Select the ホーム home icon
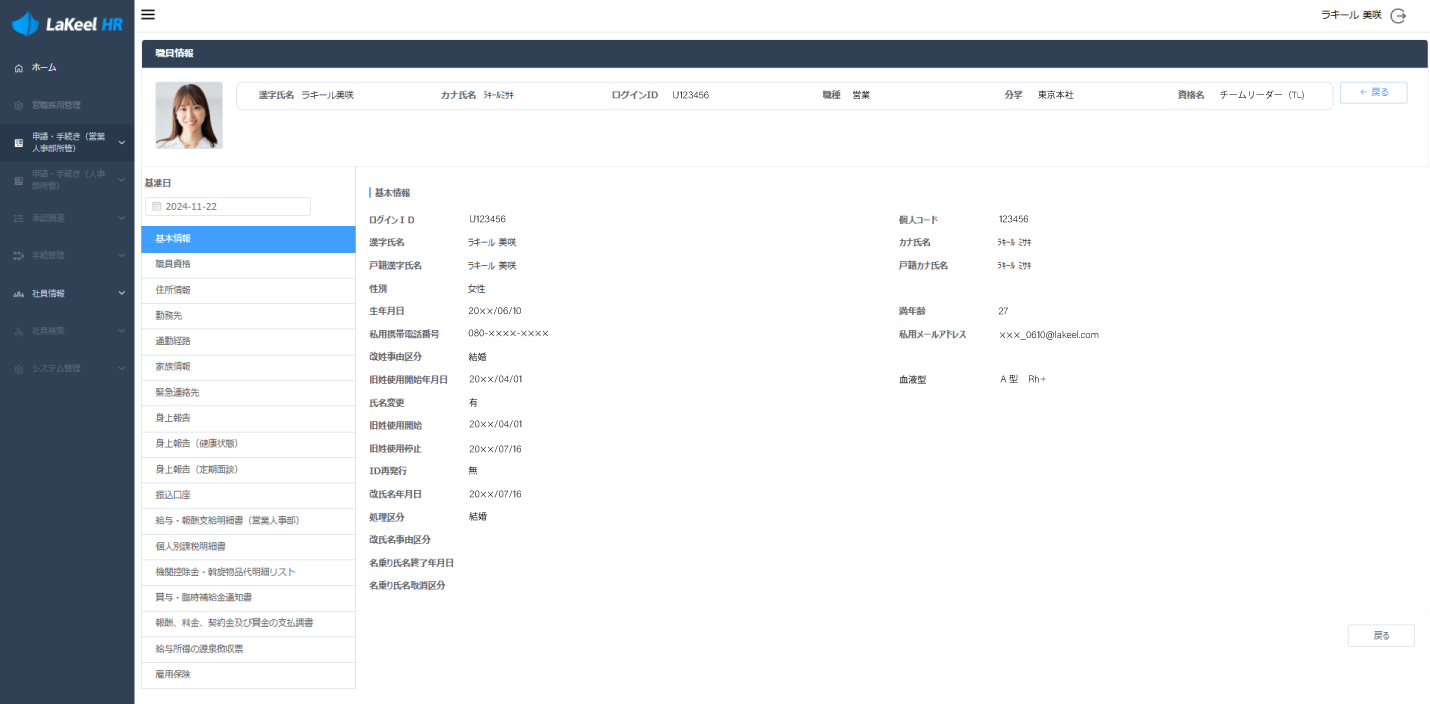The width and height of the screenshot is (1430, 704). click(x=17, y=67)
